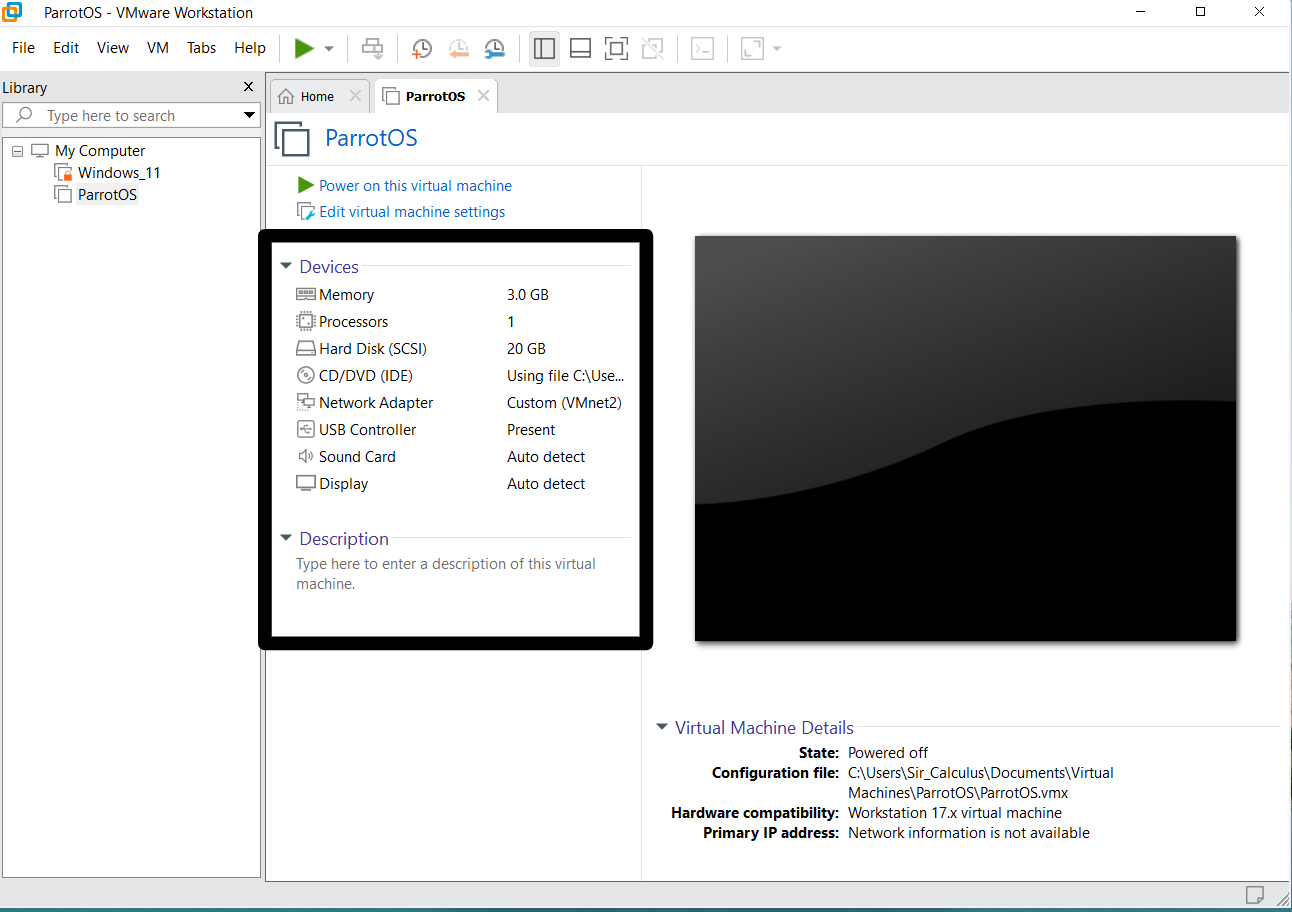
Task: Click Power on this virtual machine link
Action: (415, 186)
